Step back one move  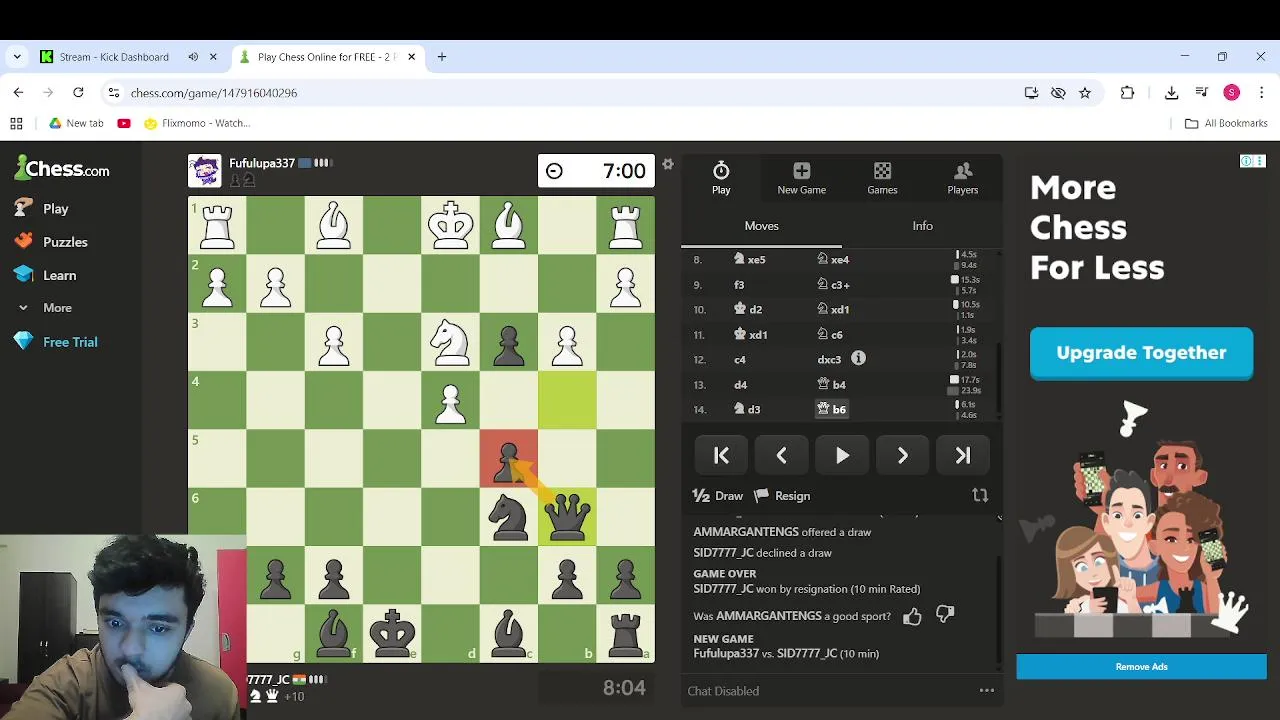[x=781, y=455]
